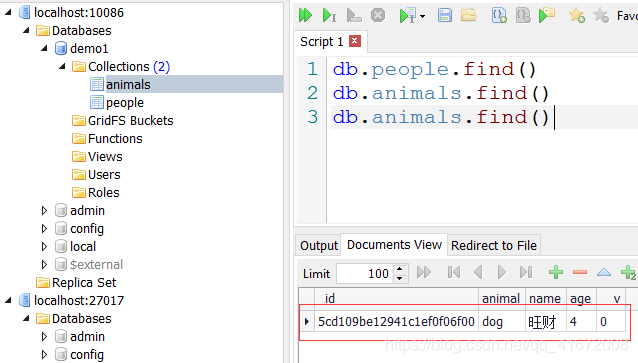This screenshot has width=638, height=363.
Task: Collapse the localhost:10086 connection node
Action: [8, 12]
